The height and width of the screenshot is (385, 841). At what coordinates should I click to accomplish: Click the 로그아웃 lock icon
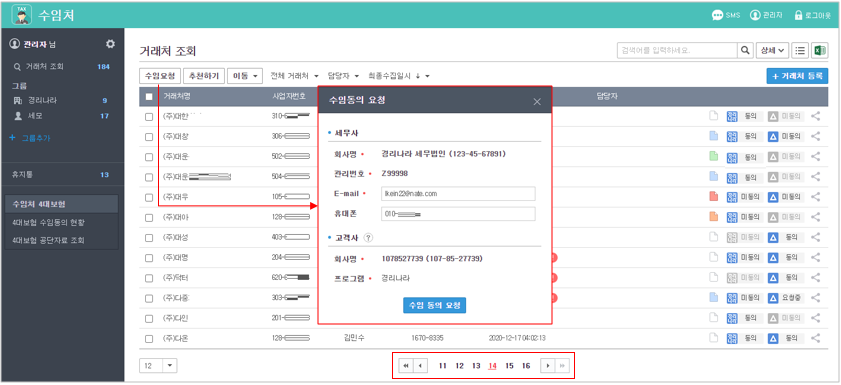click(798, 15)
